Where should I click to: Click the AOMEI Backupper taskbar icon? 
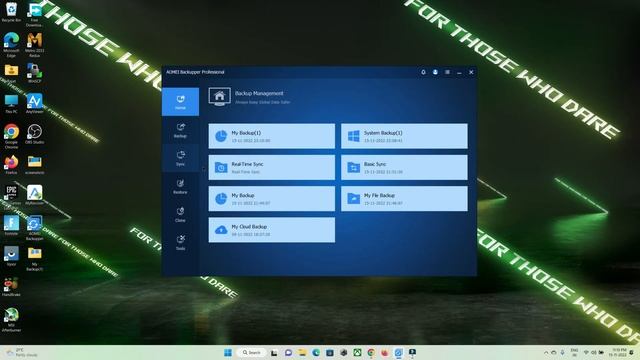[398, 353]
